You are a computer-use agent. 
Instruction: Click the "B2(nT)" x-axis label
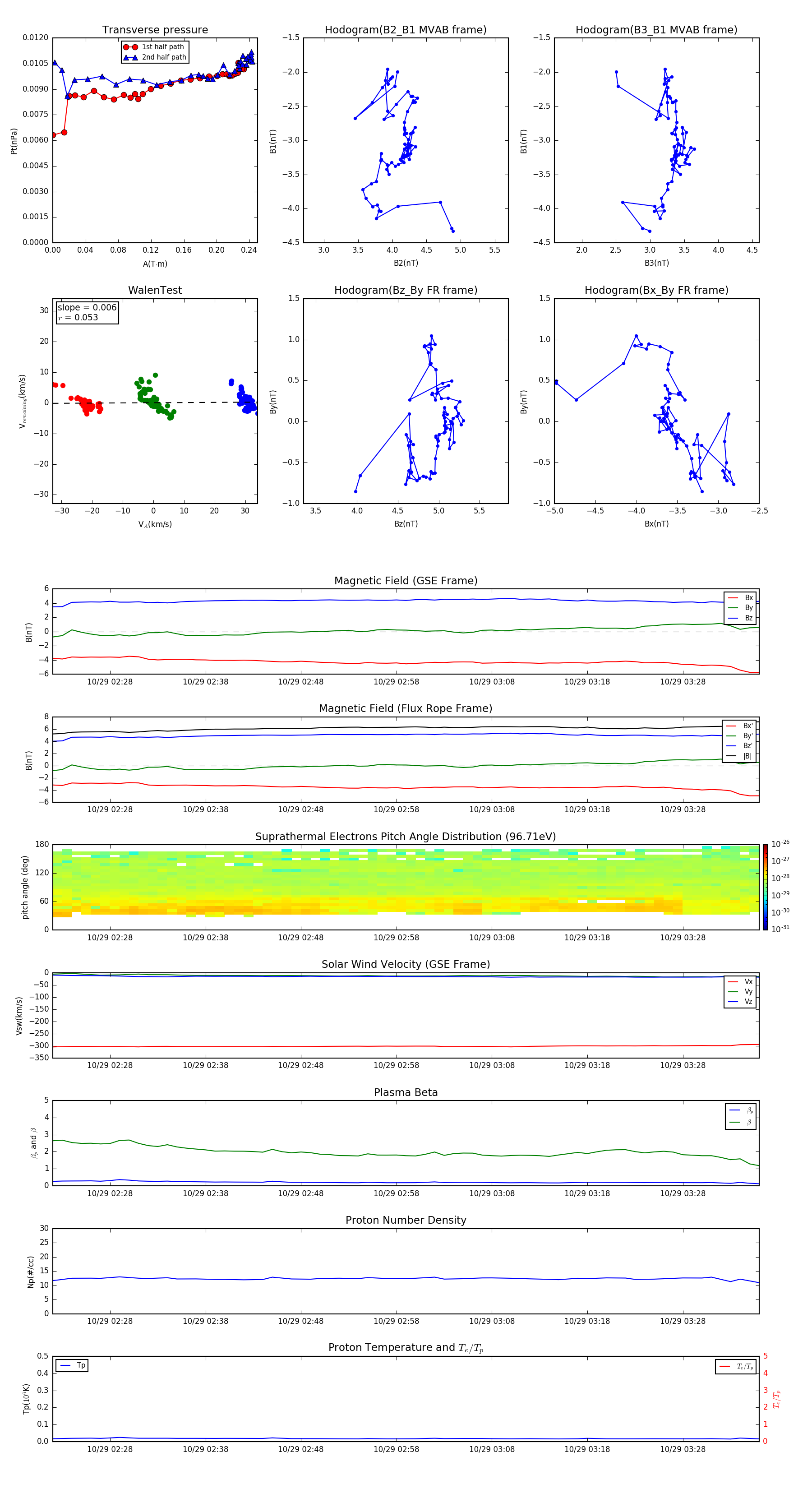(406, 263)
